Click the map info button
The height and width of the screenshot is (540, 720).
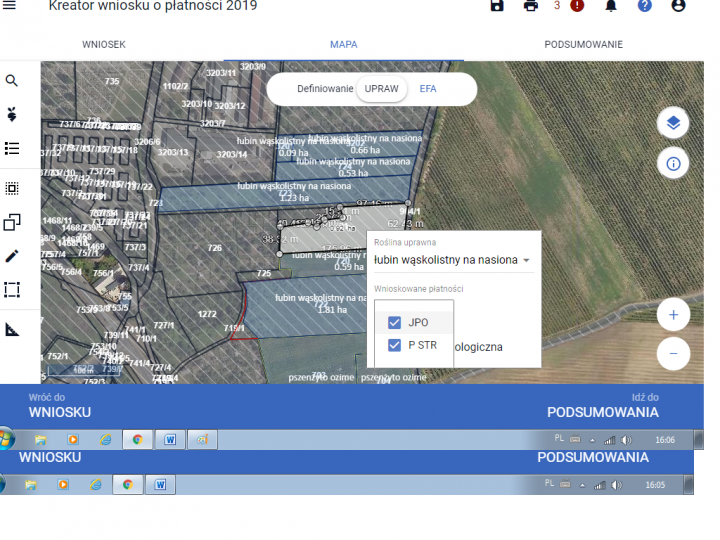(673, 163)
